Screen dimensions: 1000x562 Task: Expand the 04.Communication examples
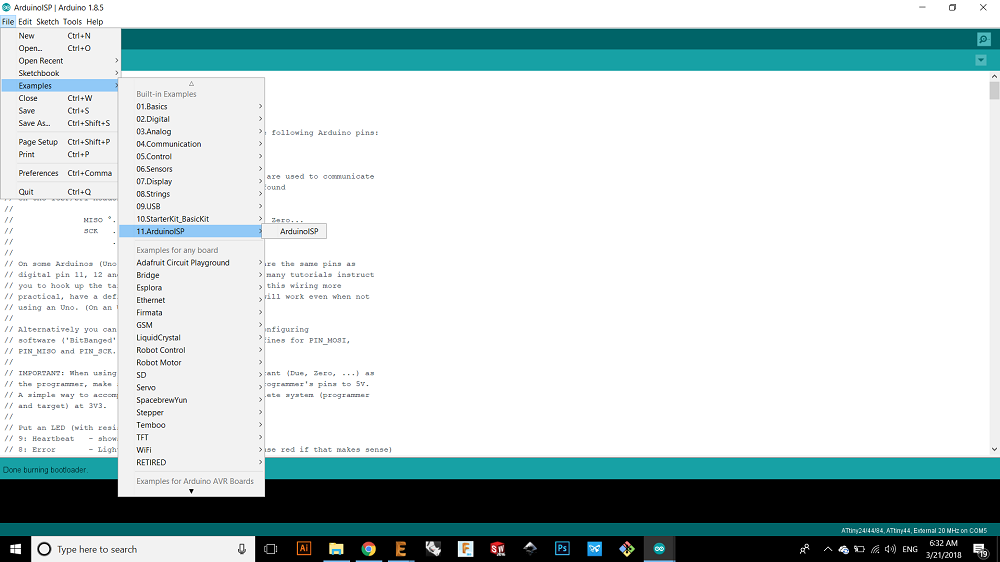click(191, 144)
